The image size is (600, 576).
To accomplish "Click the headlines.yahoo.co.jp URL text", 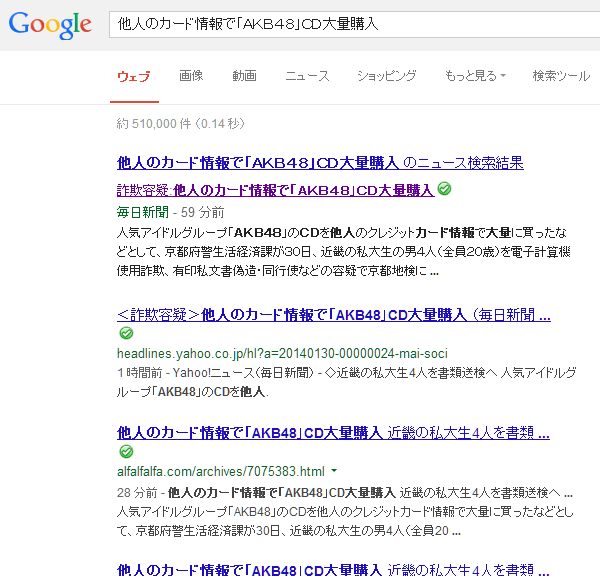I will click(282, 354).
